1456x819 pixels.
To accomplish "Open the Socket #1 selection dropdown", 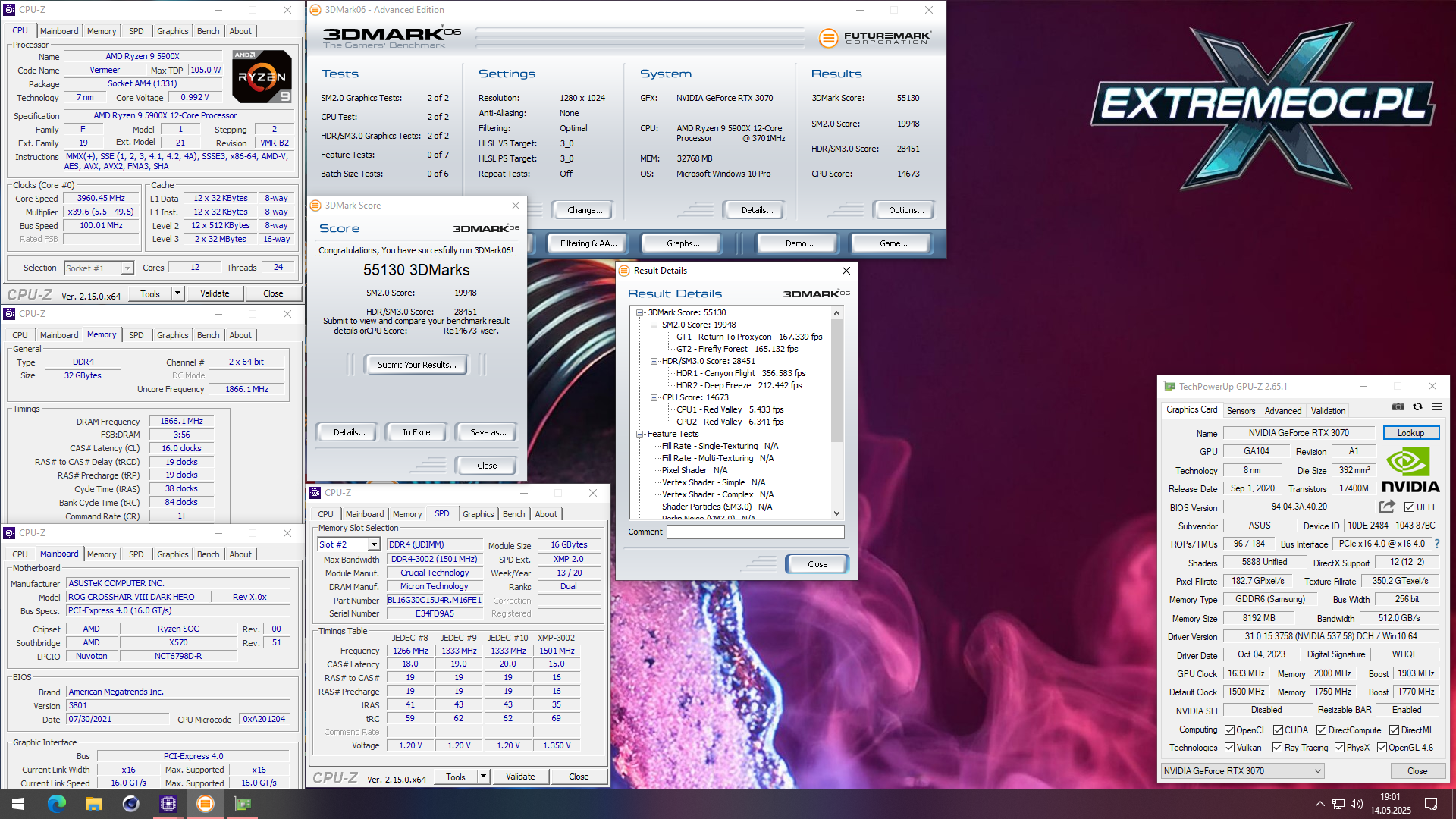I will click(127, 268).
